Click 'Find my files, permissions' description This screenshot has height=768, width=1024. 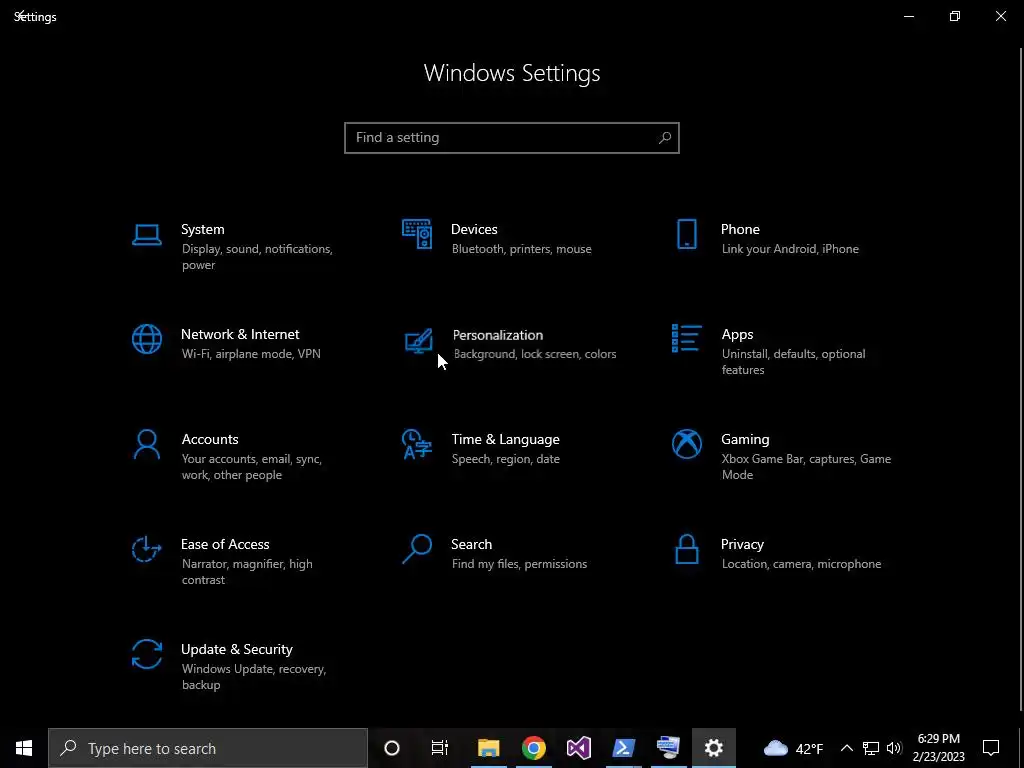pos(519,564)
